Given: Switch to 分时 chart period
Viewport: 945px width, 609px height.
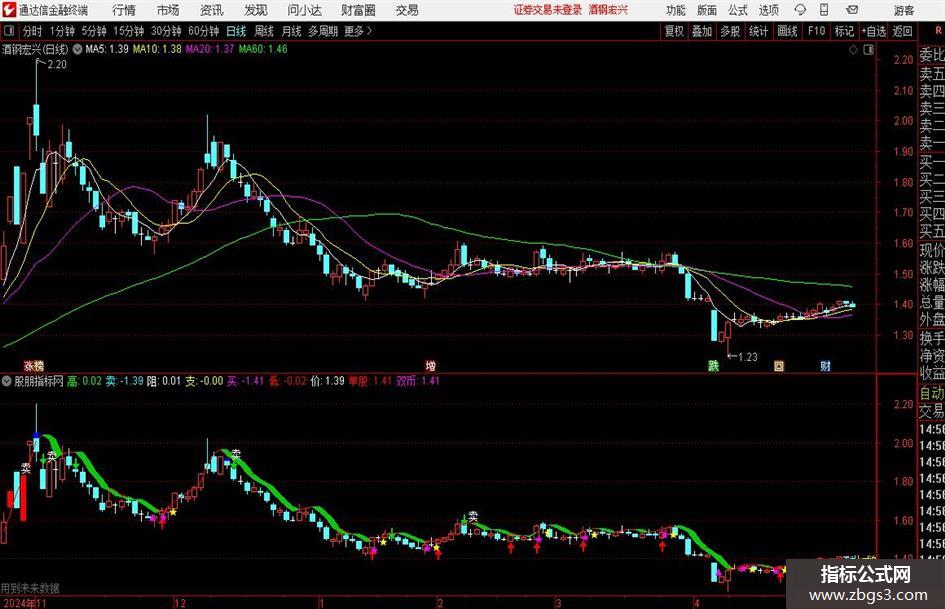Looking at the screenshot, I should click(32, 31).
